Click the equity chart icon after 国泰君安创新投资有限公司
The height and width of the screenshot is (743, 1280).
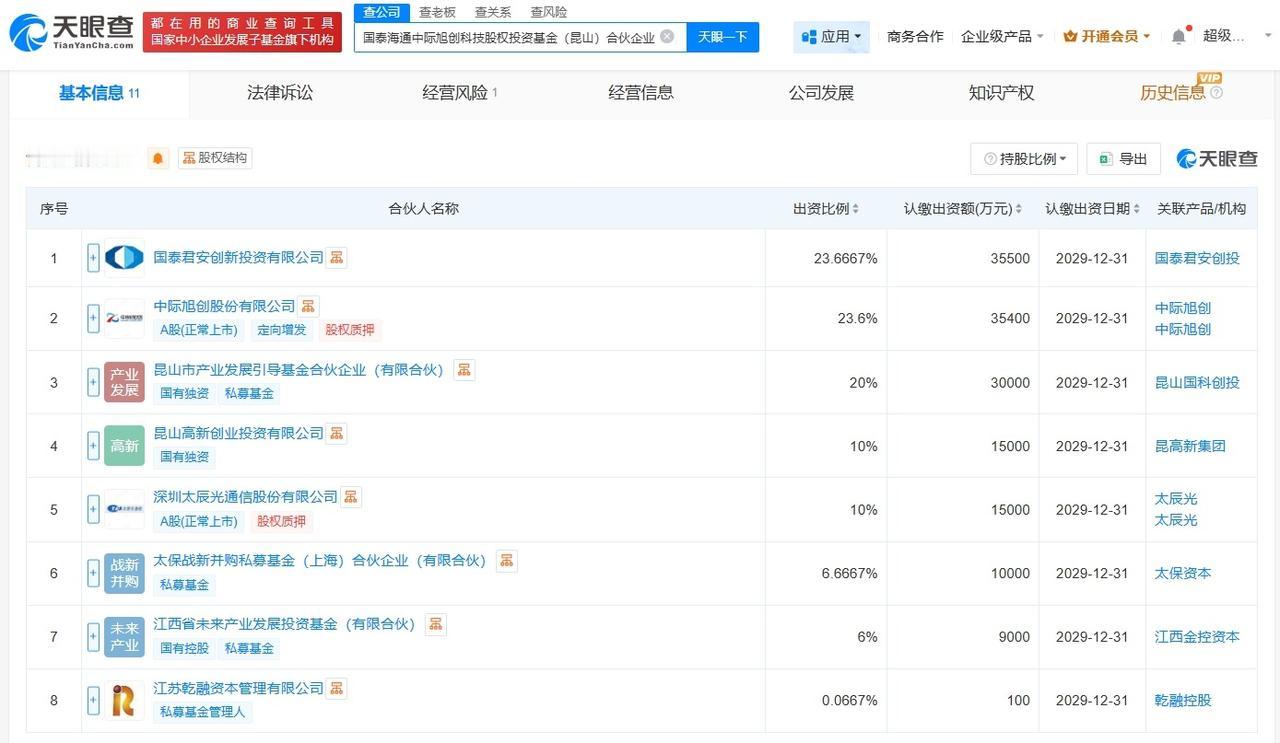[335, 256]
